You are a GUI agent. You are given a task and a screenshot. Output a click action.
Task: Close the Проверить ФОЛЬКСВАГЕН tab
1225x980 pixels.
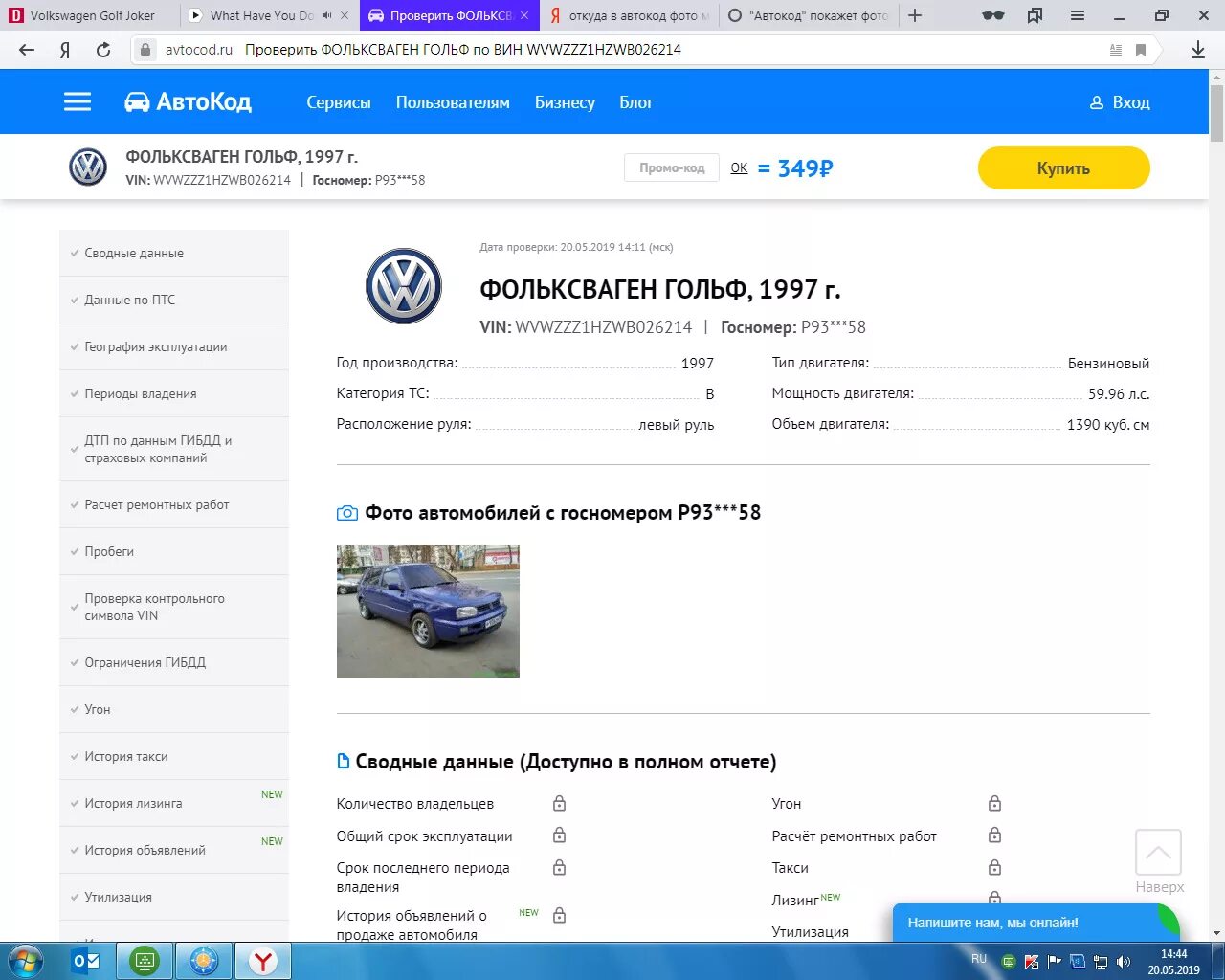(x=524, y=15)
